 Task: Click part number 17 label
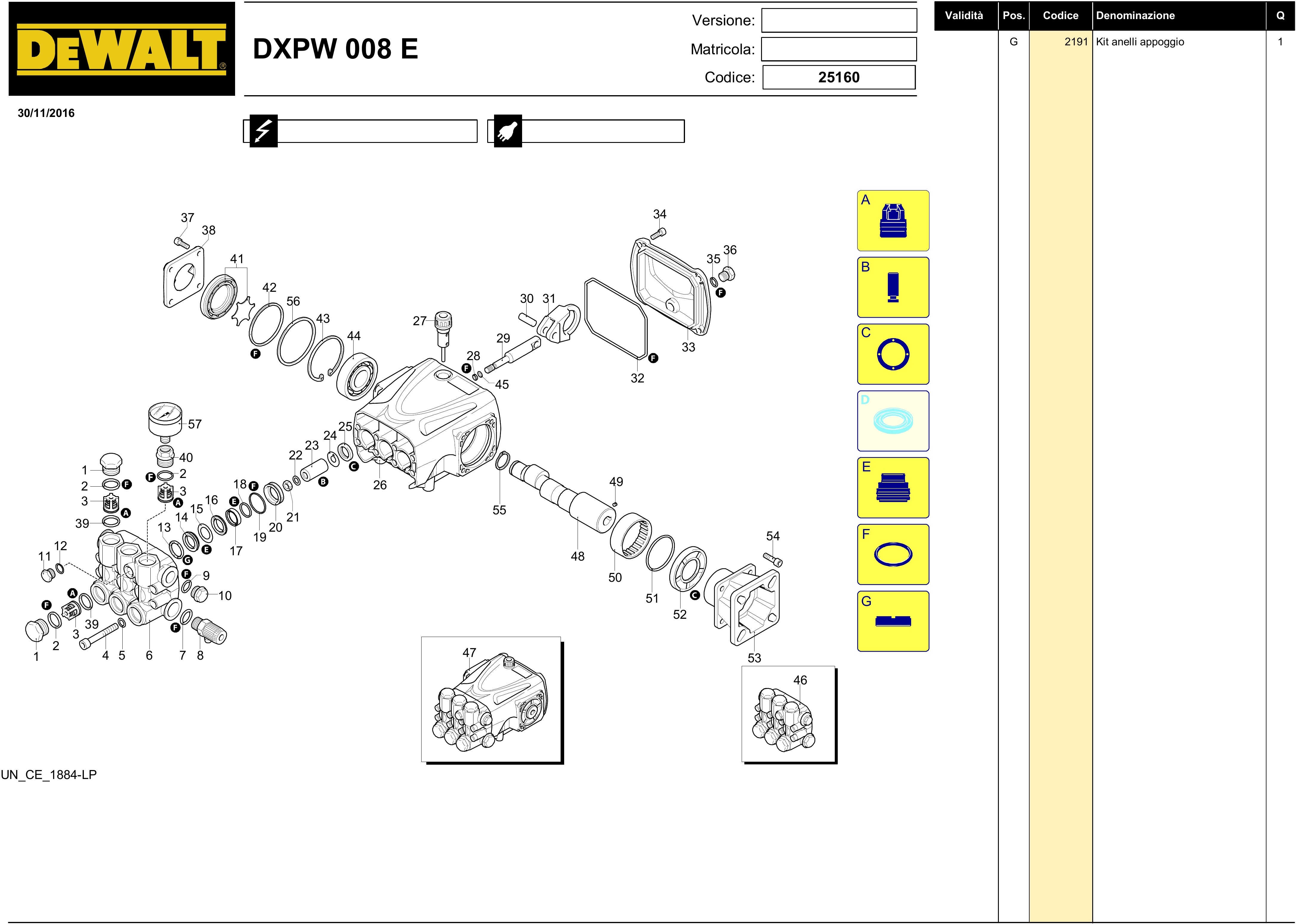(236, 551)
